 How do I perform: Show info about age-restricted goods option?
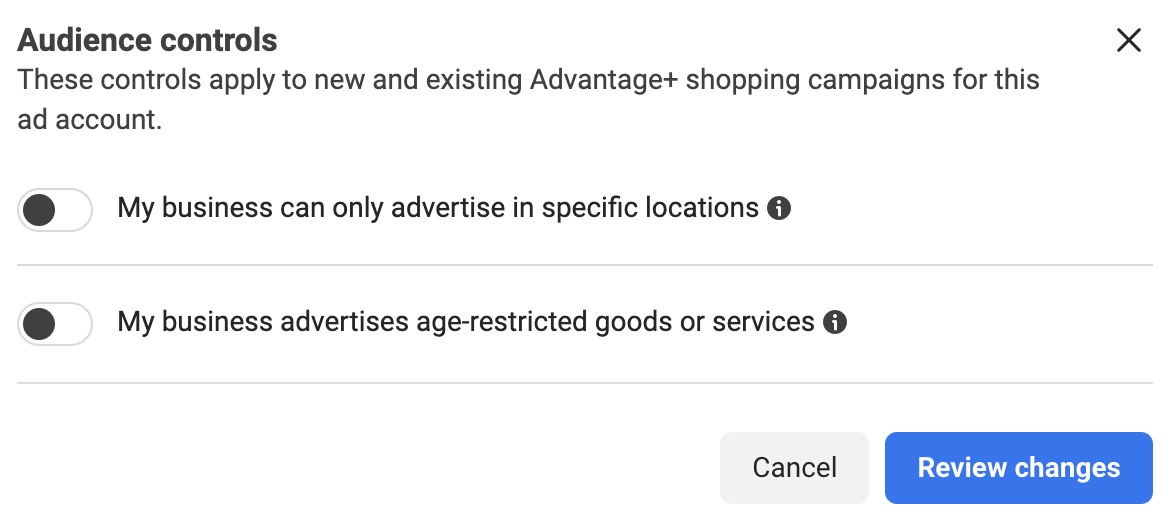(835, 322)
